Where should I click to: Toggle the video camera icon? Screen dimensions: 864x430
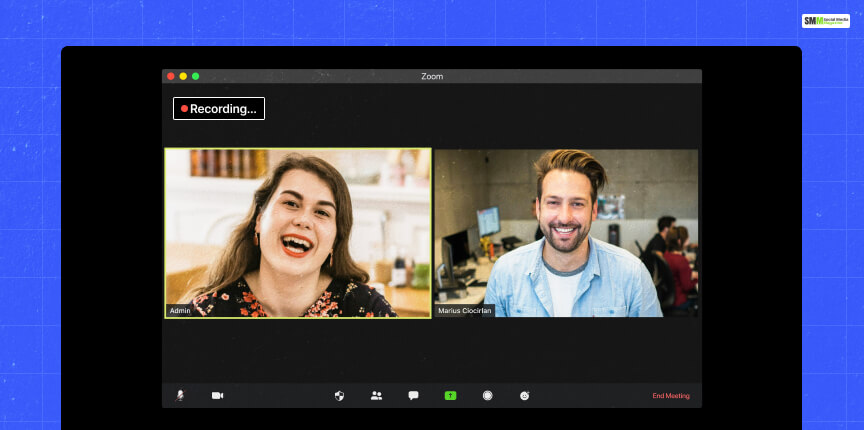218,395
